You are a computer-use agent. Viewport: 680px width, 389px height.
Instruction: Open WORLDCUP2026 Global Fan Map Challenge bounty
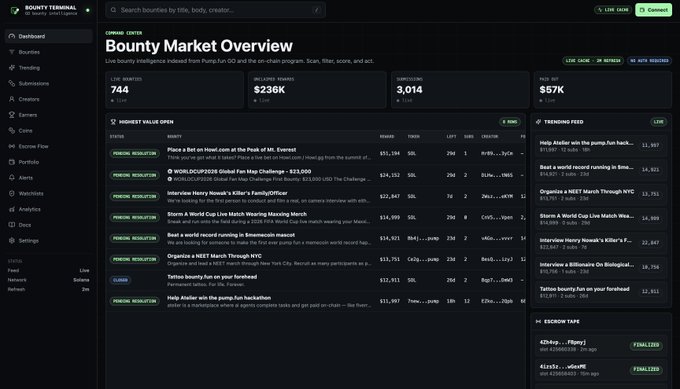coord(316,175)
